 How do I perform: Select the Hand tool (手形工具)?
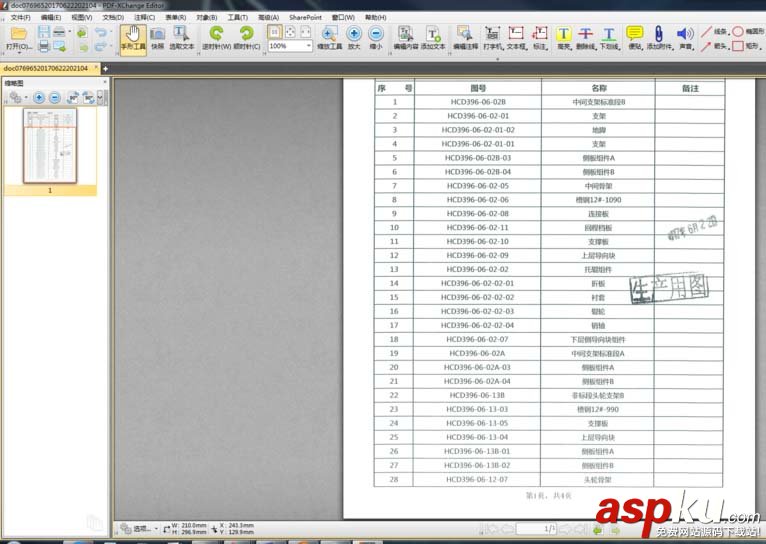click(133, 40)
